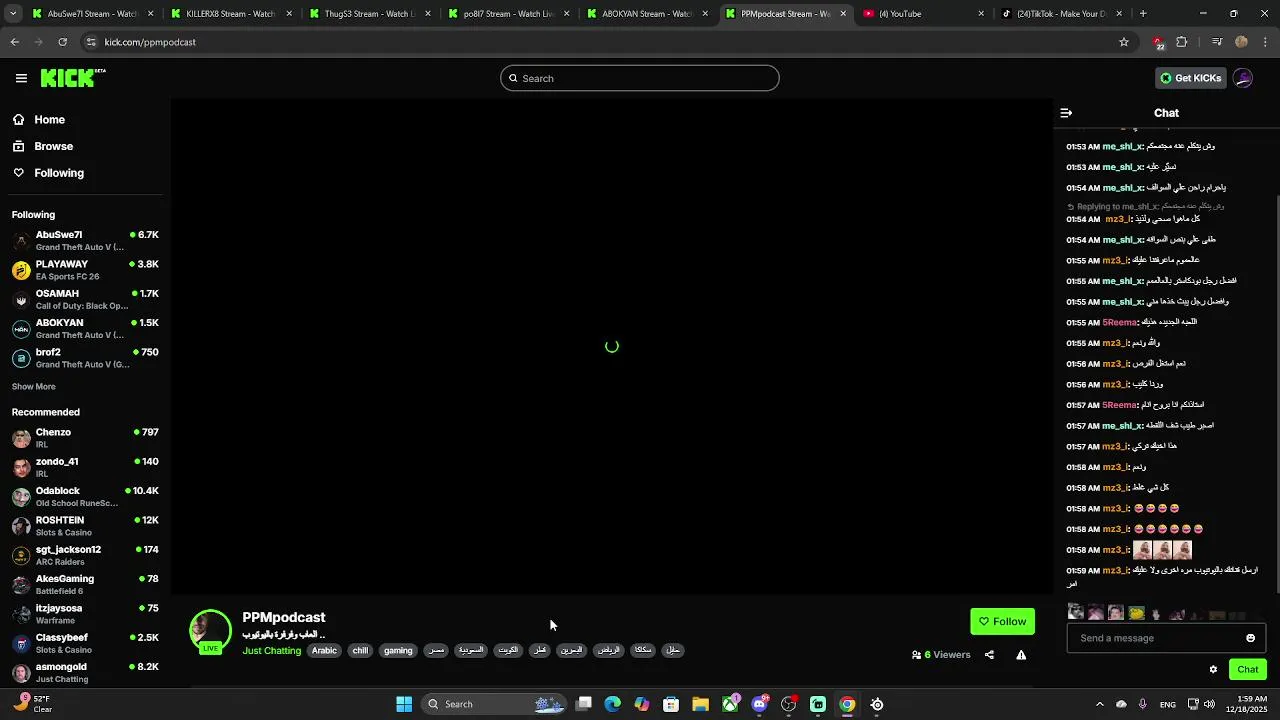
Task: Collapse the chat panel
Action: tap(1066, 113)
